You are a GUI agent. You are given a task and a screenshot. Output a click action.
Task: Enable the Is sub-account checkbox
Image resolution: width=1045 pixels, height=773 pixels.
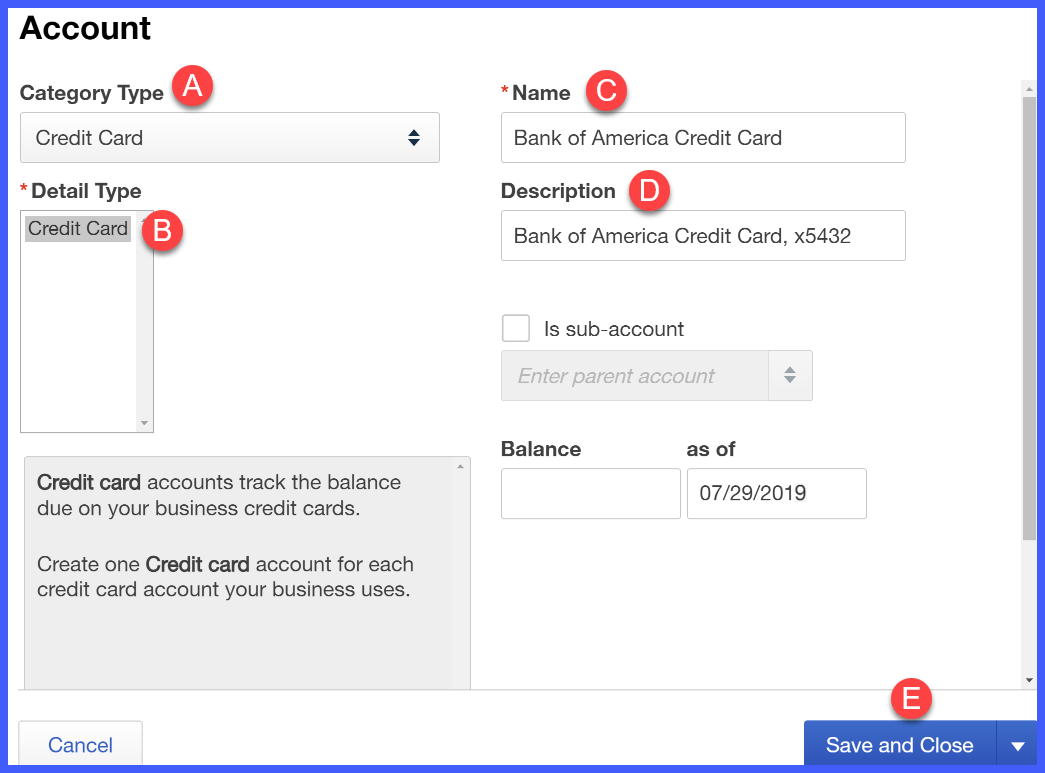point(516,329)
